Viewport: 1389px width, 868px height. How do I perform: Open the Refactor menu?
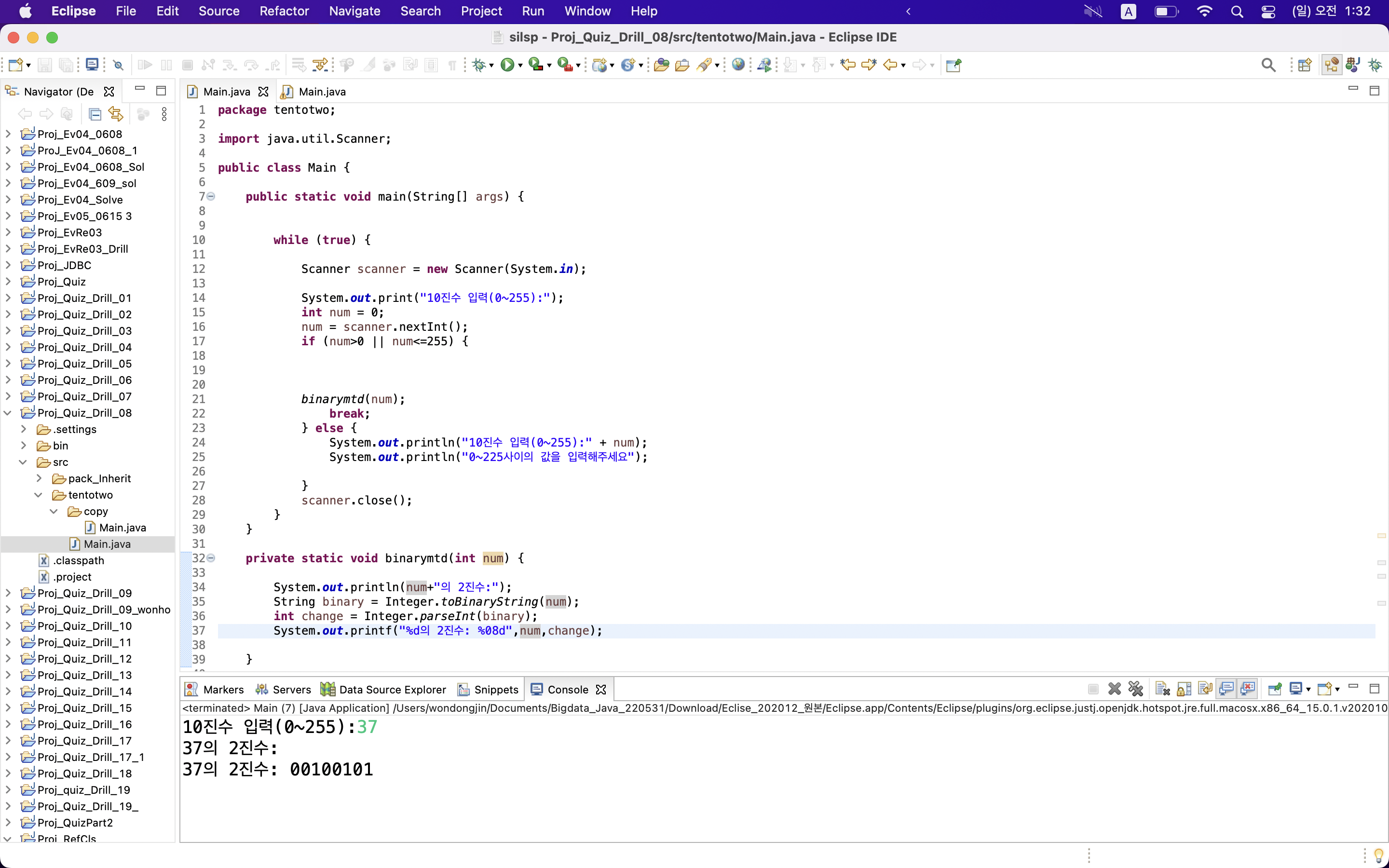click(x=284, y=11)
